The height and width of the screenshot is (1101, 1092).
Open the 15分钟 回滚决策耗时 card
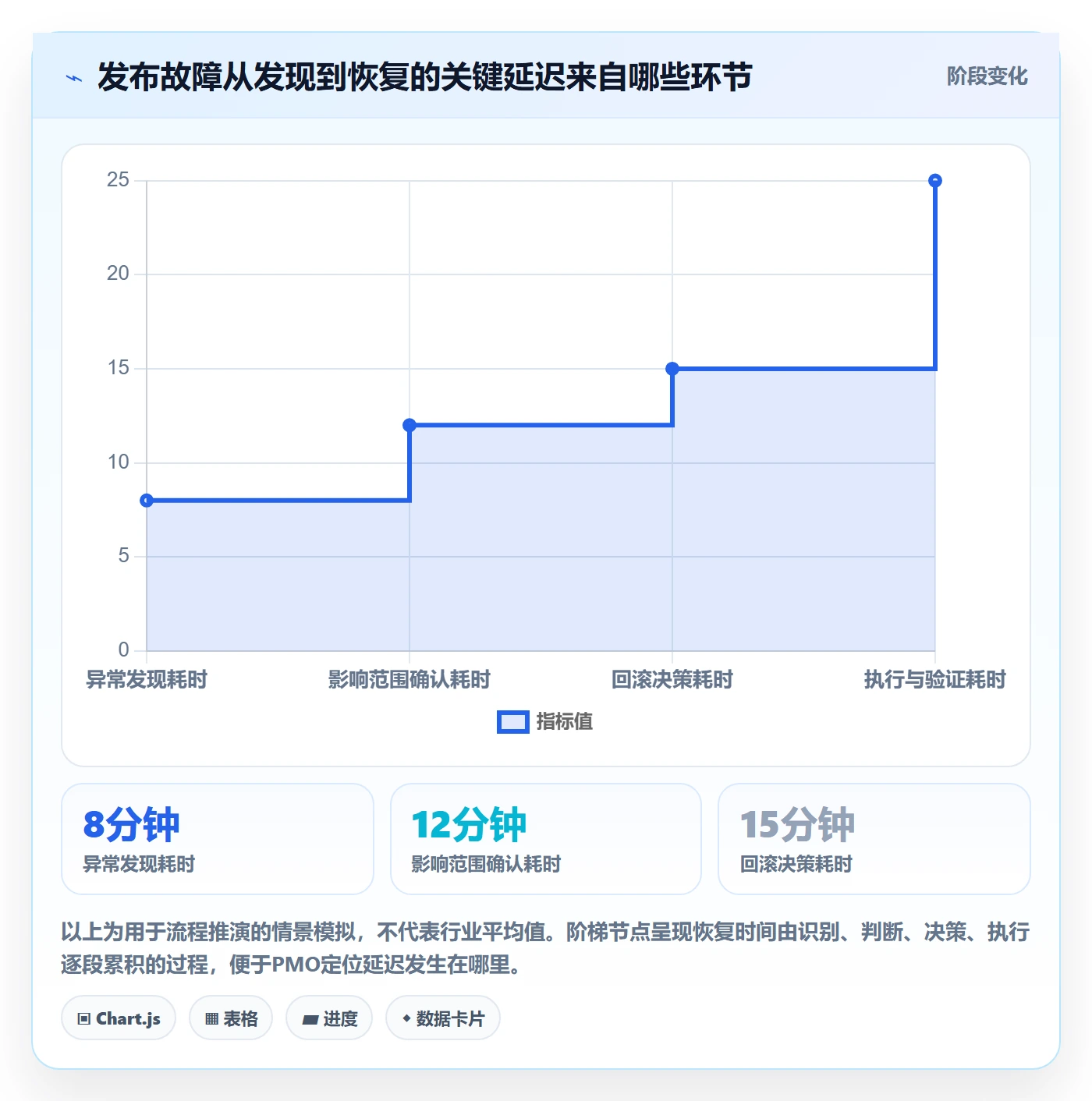pos(874,839)
